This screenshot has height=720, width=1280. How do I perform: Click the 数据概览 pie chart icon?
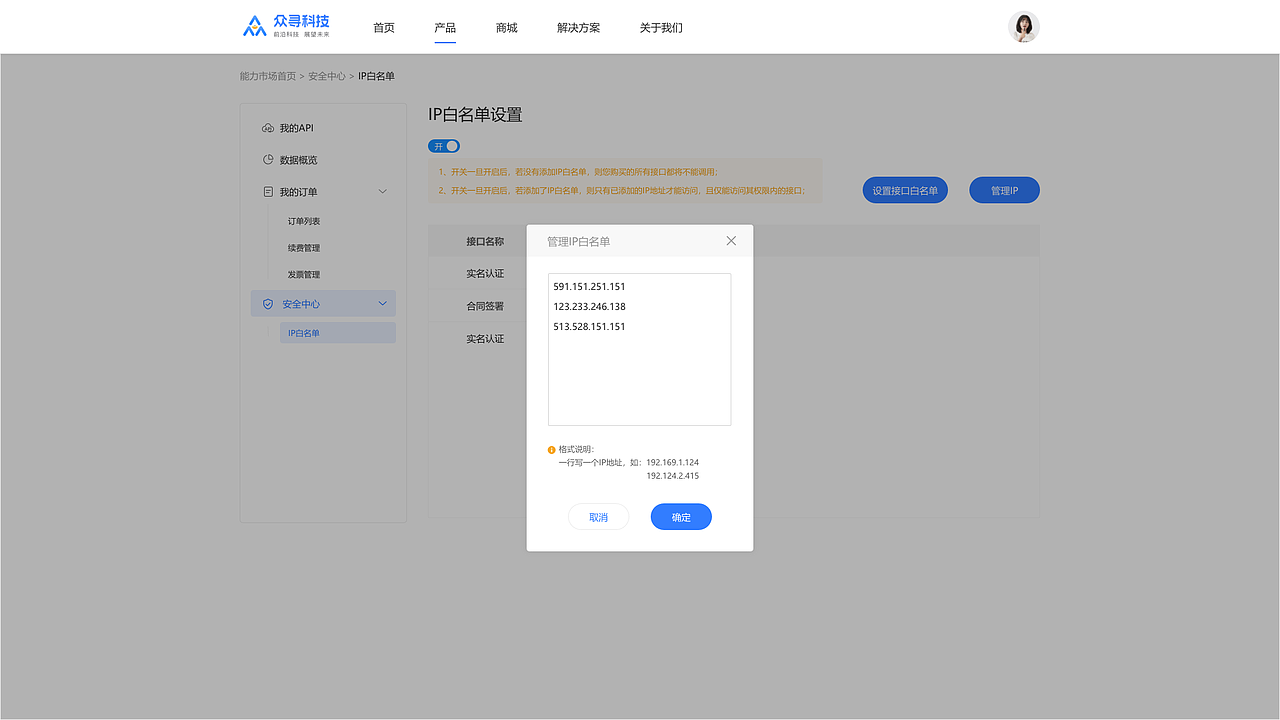(266, 159)
